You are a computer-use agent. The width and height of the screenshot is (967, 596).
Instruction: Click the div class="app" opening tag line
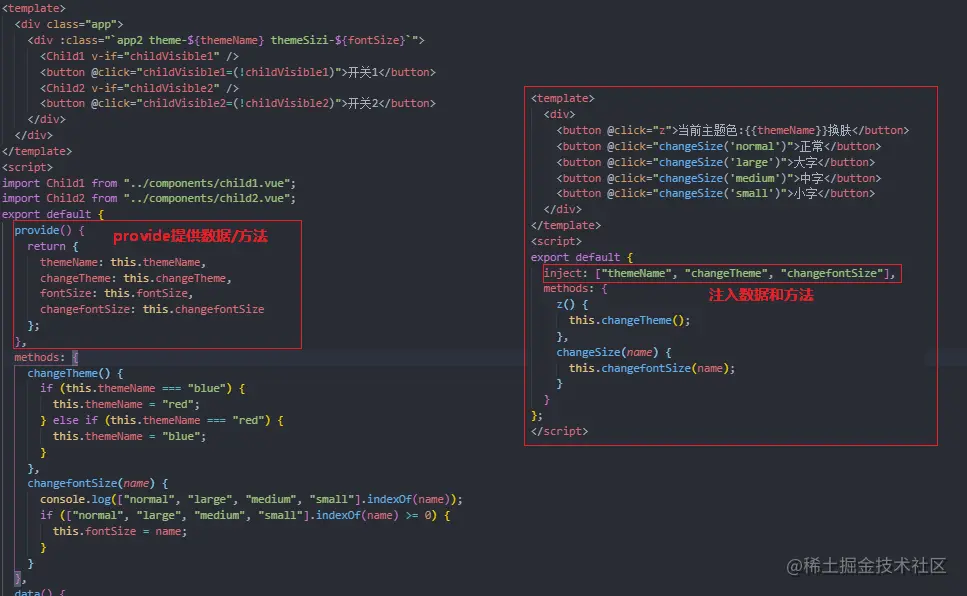pyautogui.click(x=69, y=24)
